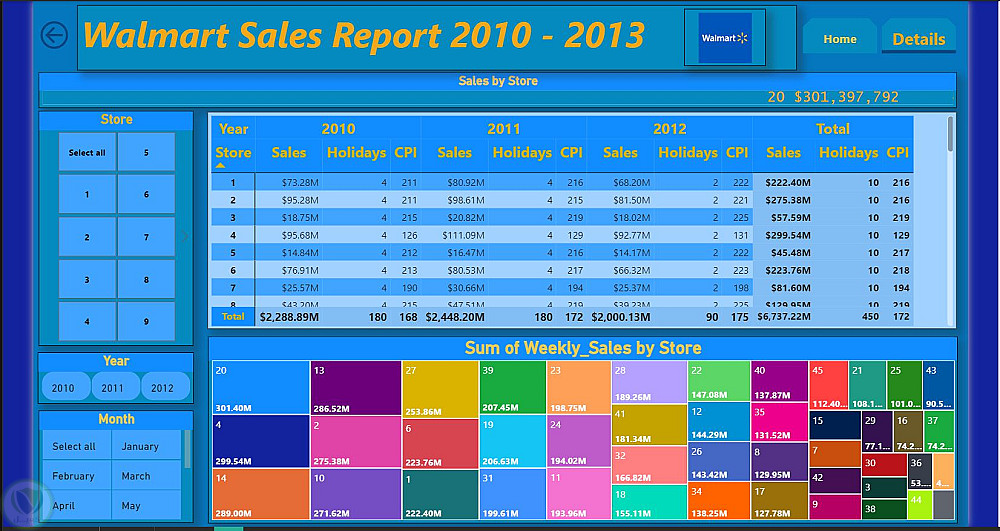The height and width of the screenshot is (531, 1000).
Task: Click store 27 yellow treemap tile
Action: (440, 389)
